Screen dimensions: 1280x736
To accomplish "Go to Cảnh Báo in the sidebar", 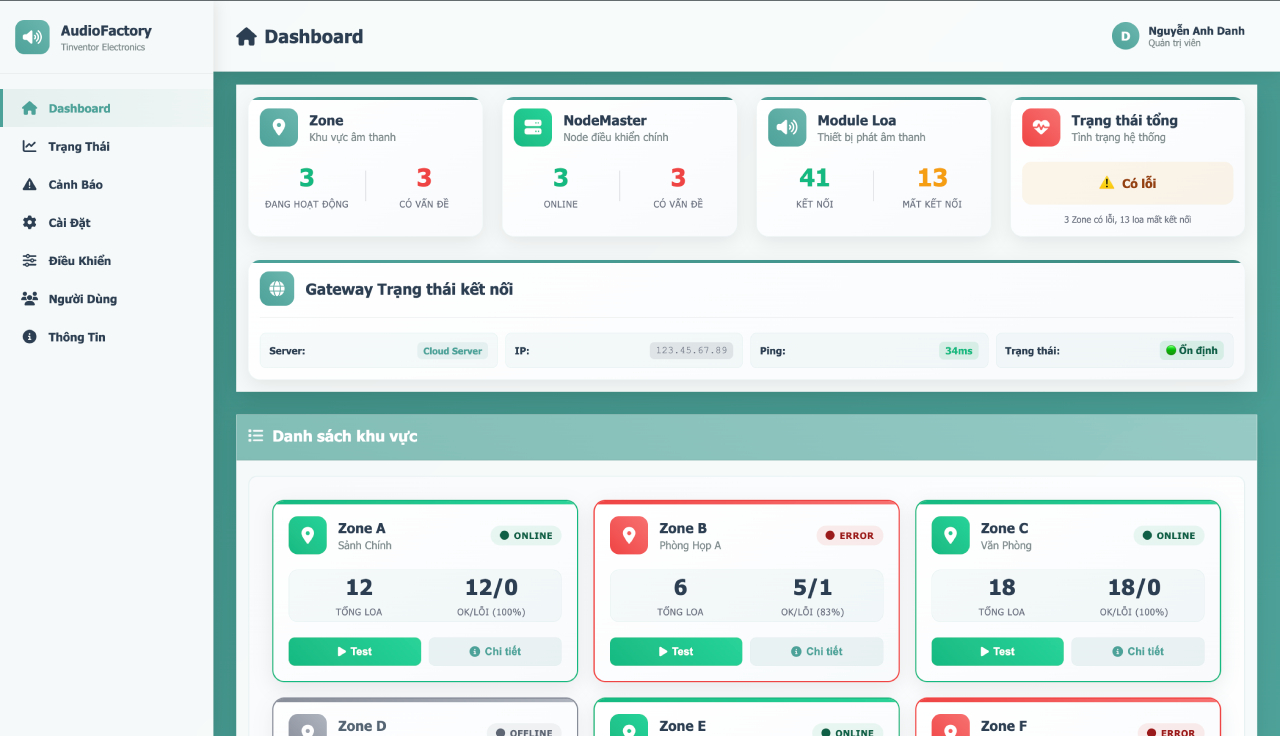I will tap(76, 185).
